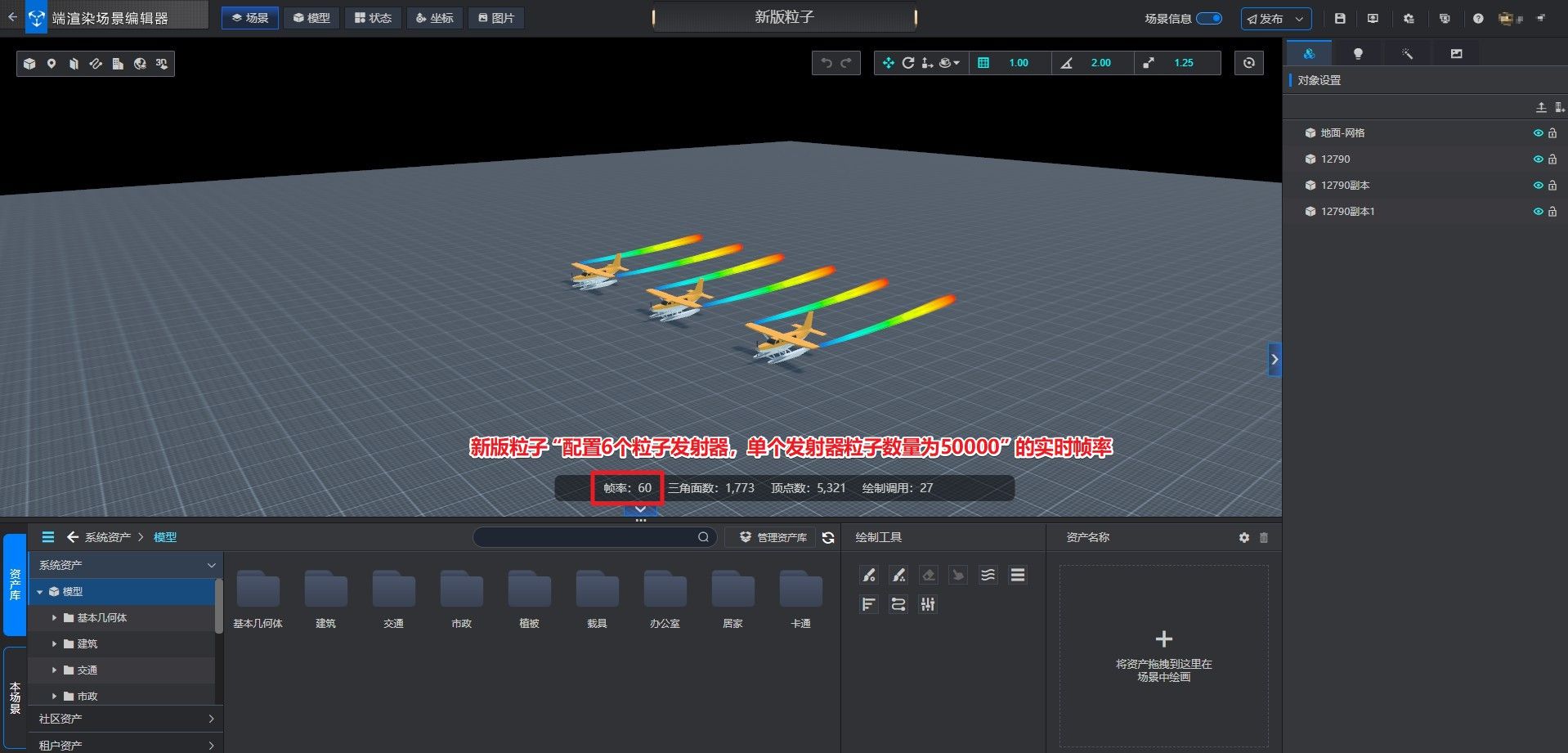Click the export upload icon in object panel
1568x753 pixels.
pyautogui.click(x=1541, y=107)
